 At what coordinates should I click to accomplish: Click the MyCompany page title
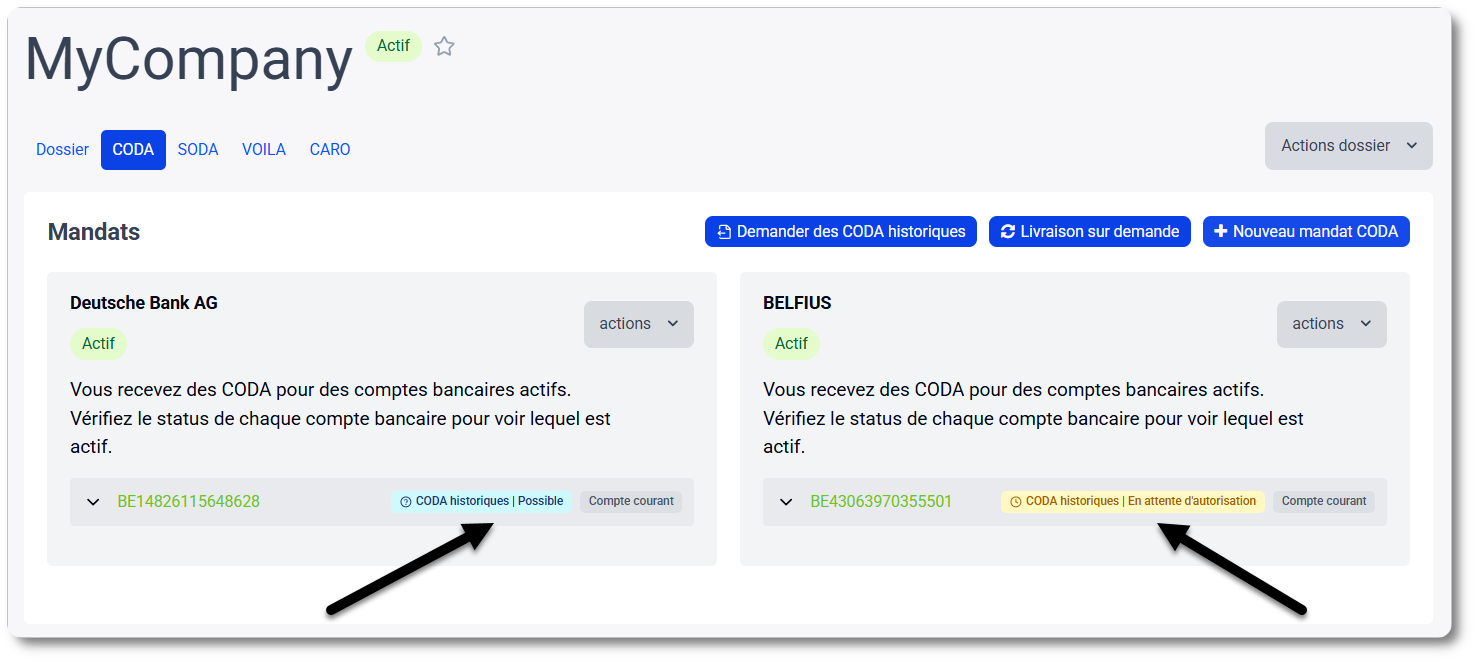click(x=189, y=60)
